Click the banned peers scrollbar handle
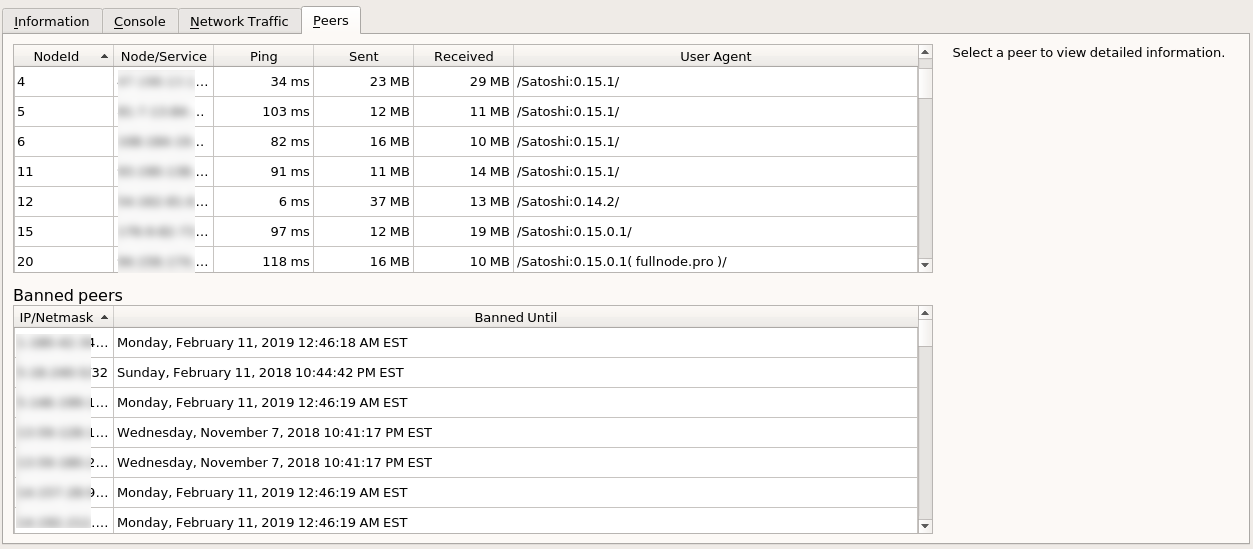Screen dimensions: 1253x549 925,333
